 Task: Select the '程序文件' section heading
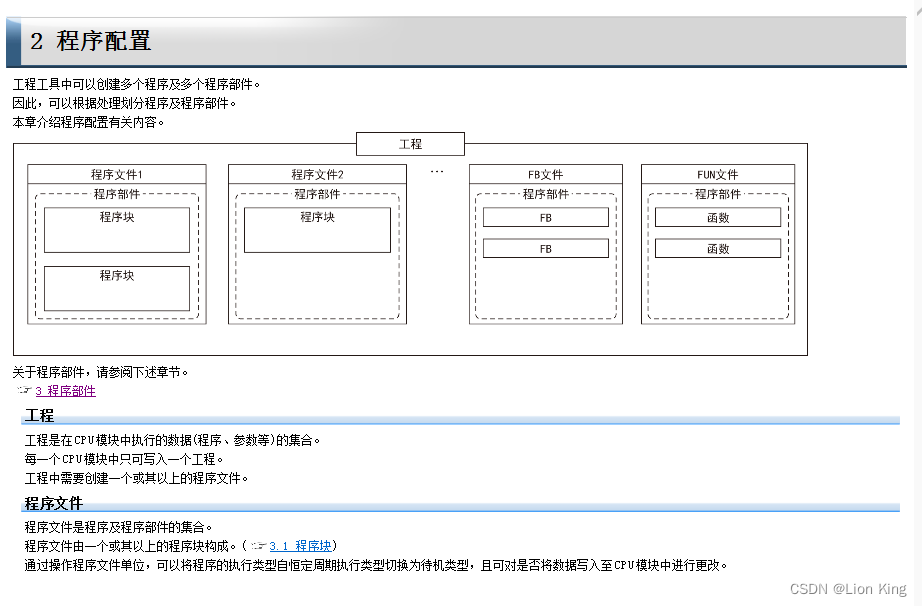pos(54,503)
